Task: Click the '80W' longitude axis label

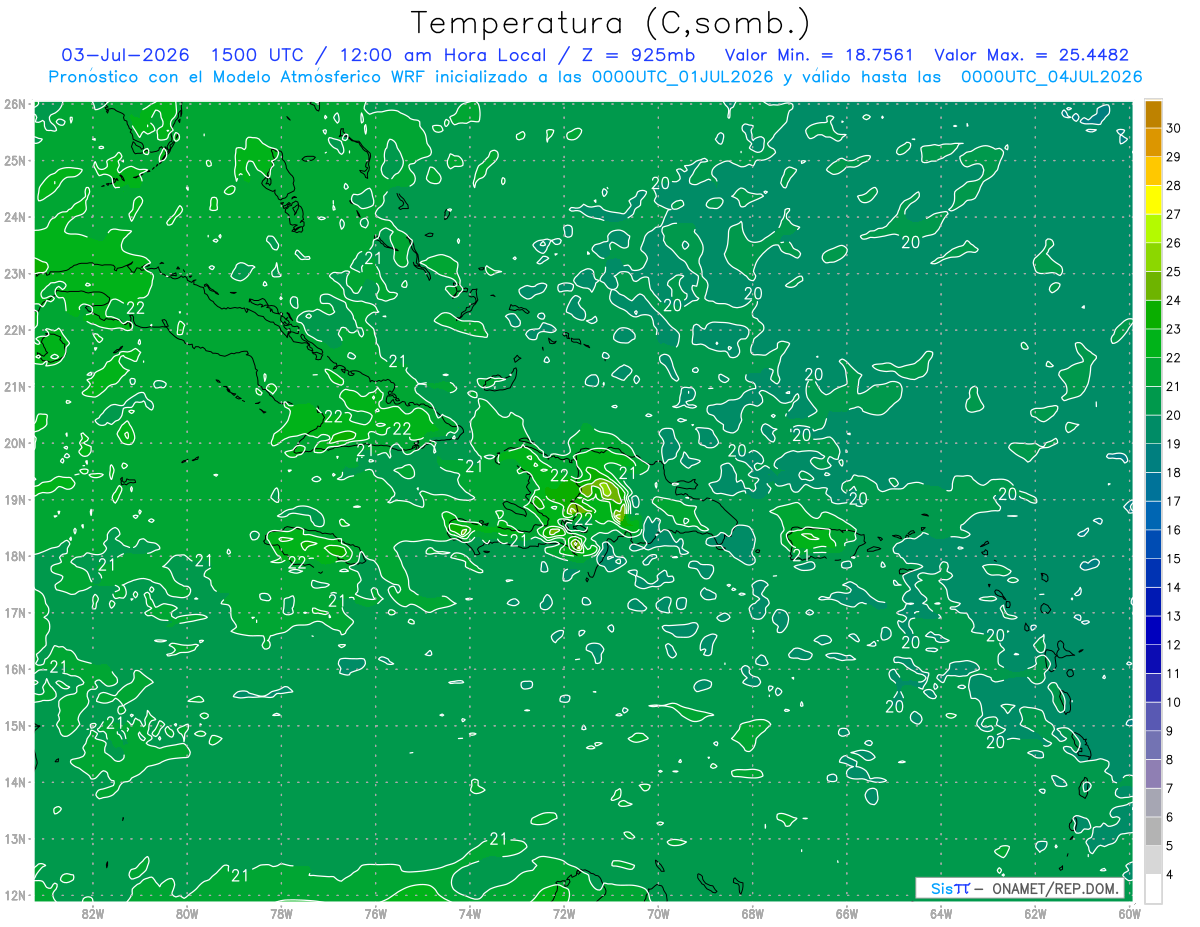Action: coord(187,913)
